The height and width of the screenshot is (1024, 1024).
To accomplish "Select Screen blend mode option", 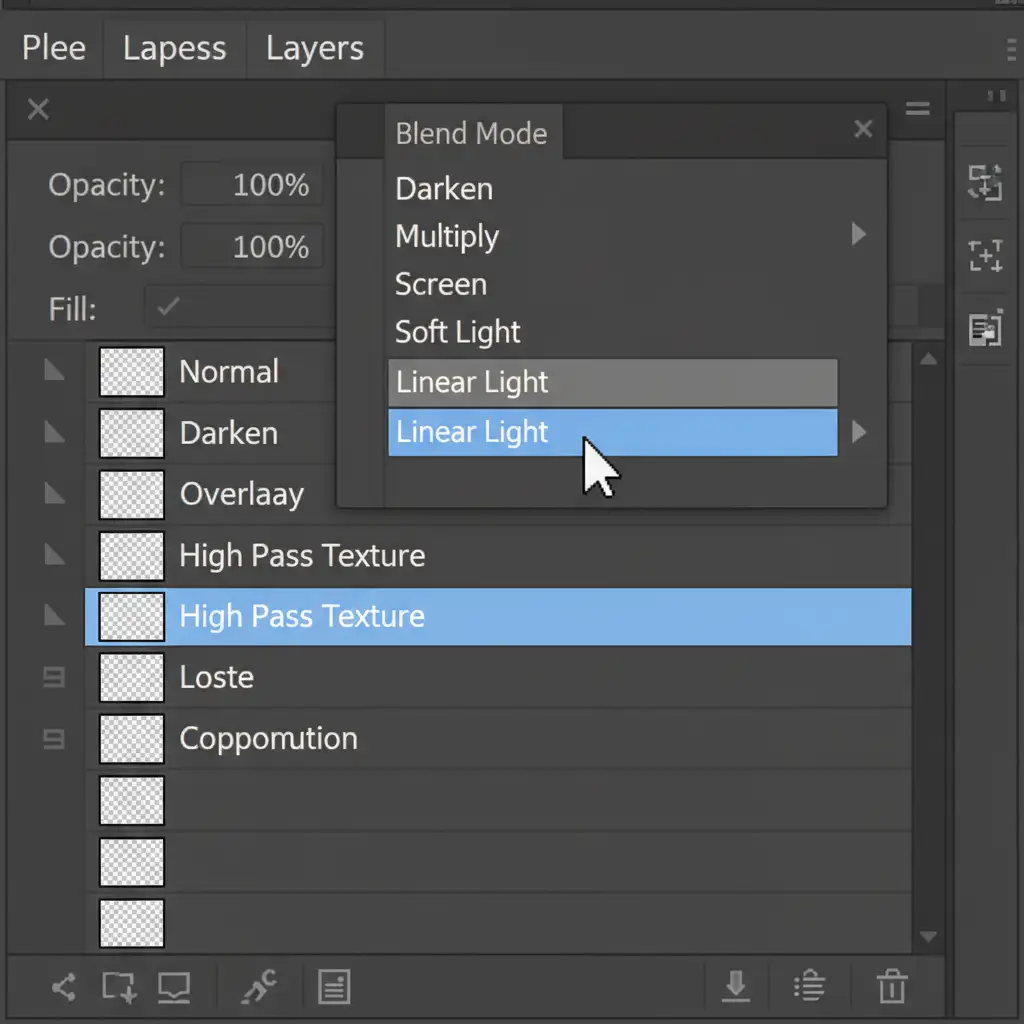I will coord(441,284).
